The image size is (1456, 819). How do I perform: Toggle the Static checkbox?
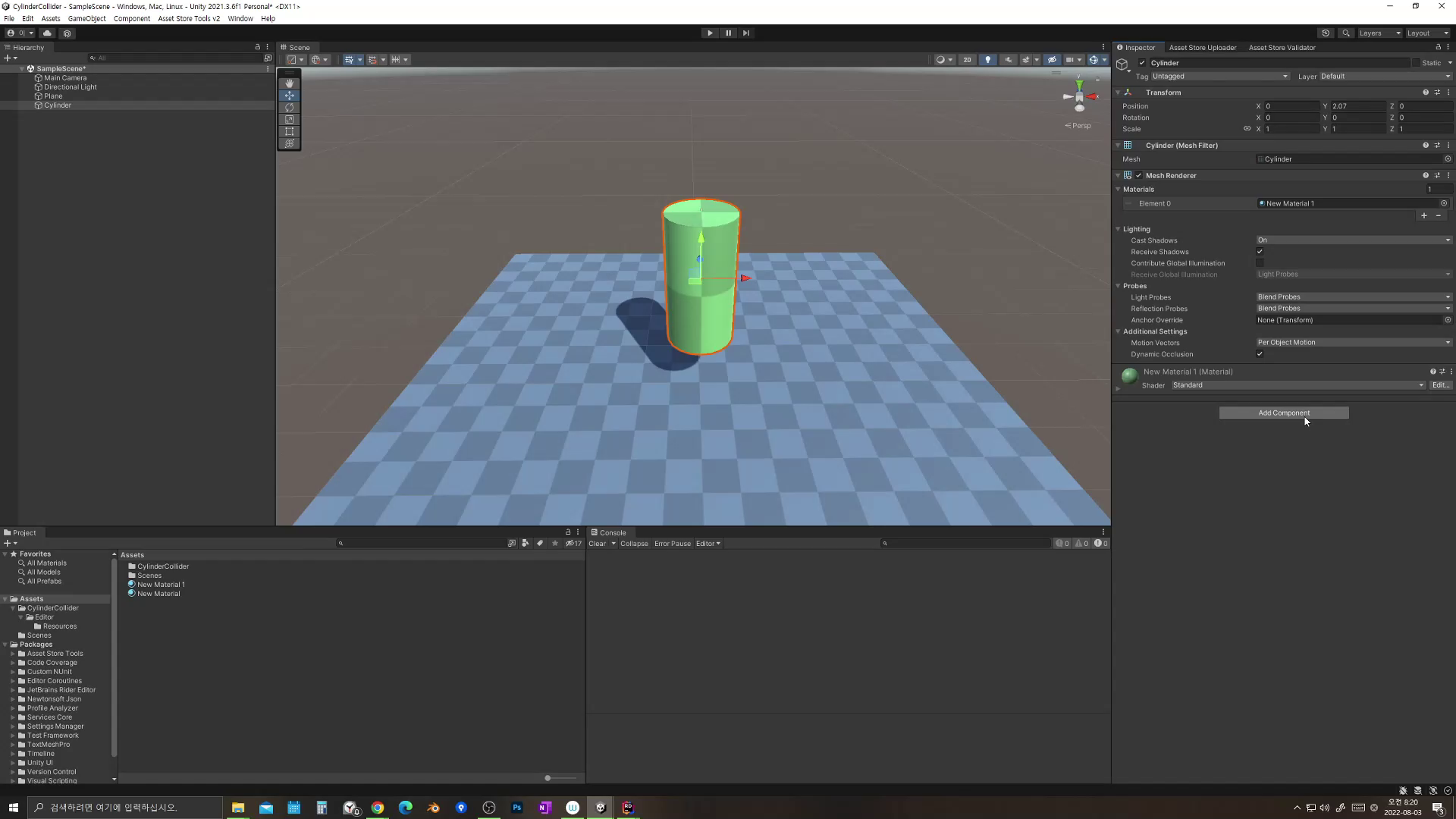coord(1415,63)
